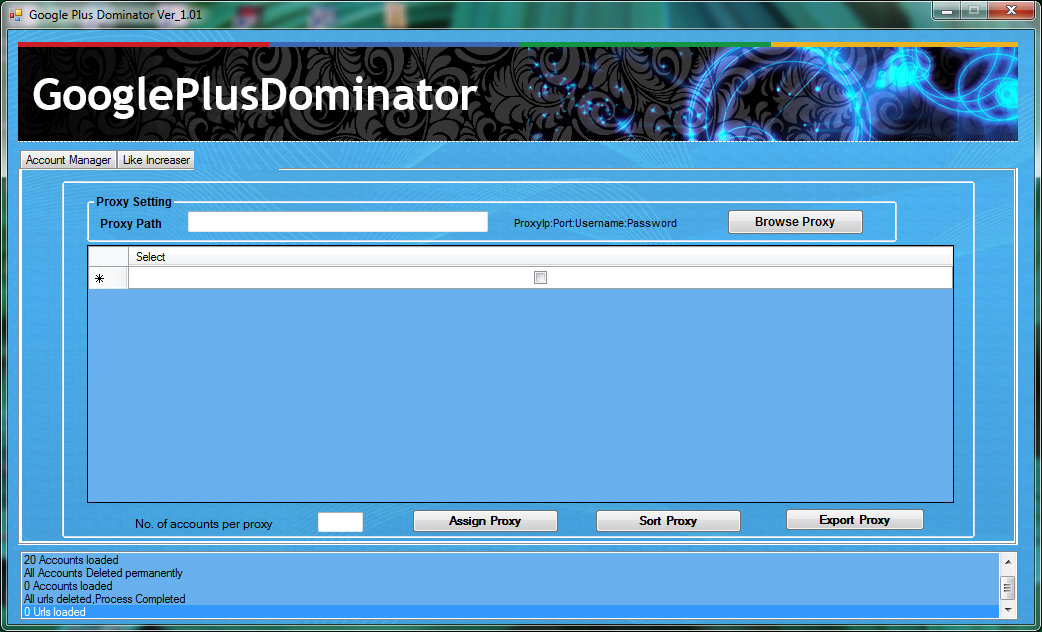Viewport: 1042px width, 632px height.
Task: Click the Proxy Path input field
Action: [x=338, y=222]
